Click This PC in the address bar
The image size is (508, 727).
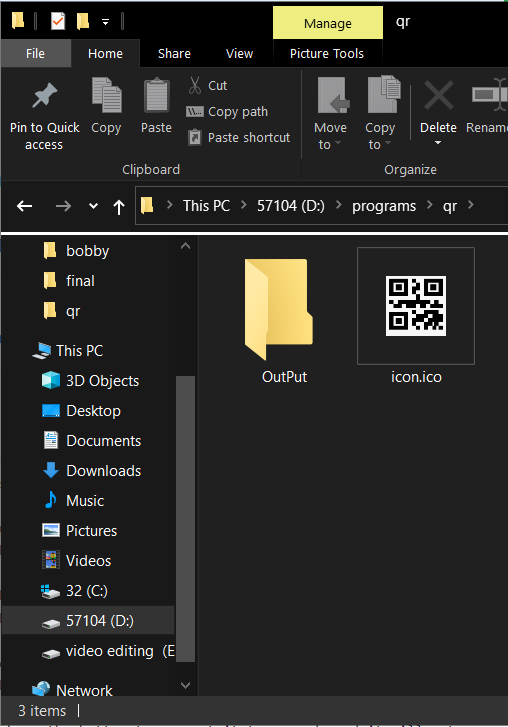[x=206, y=205]
